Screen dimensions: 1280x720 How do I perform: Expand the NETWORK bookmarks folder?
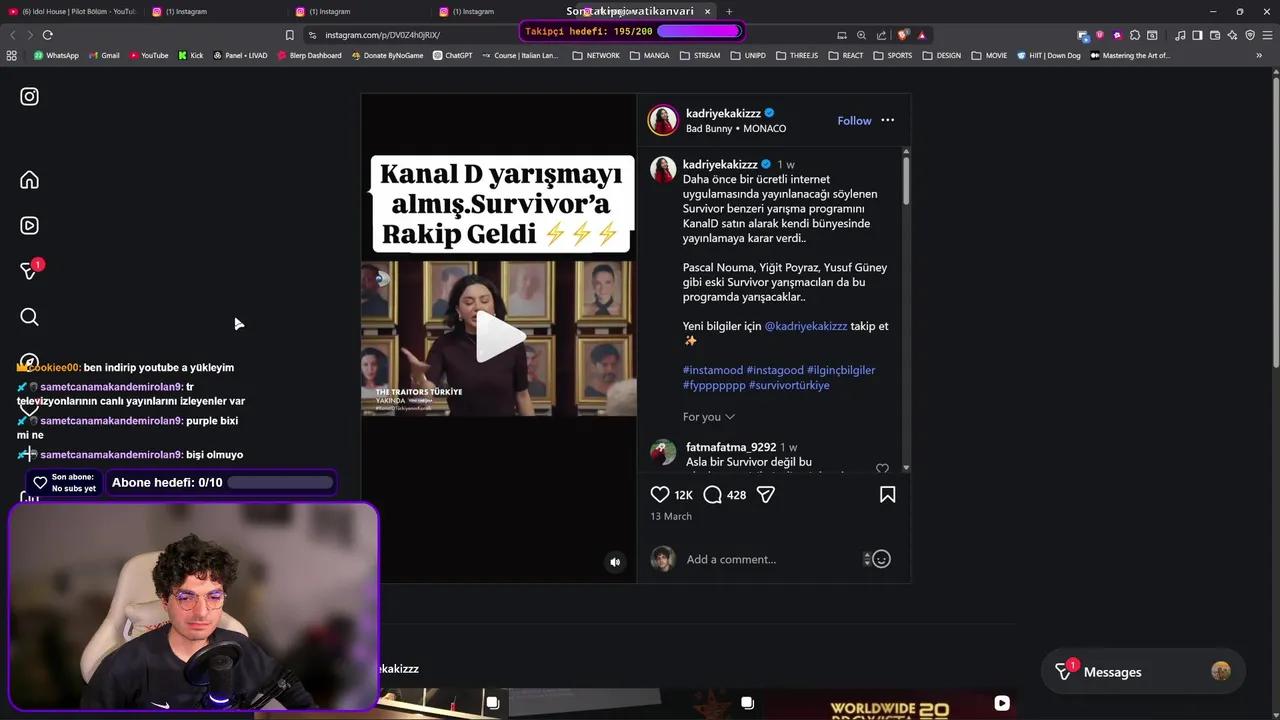596,56
